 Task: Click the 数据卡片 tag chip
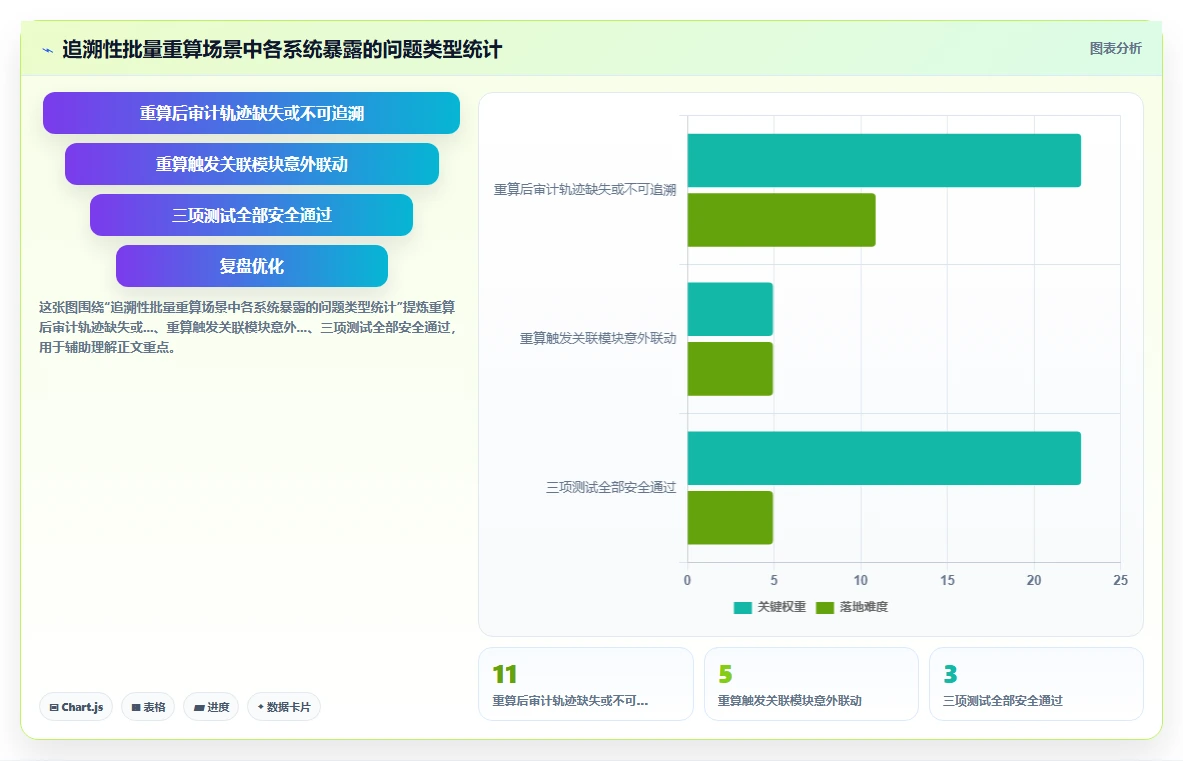click(284, 707)
